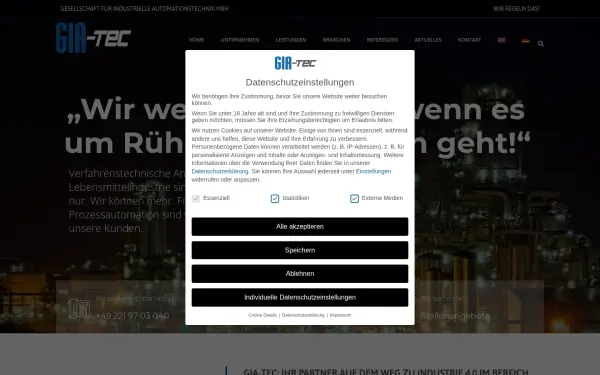Click the 'Wir regeln das!' slogan text
Screen dimensions: 600x375
point(516,8)
